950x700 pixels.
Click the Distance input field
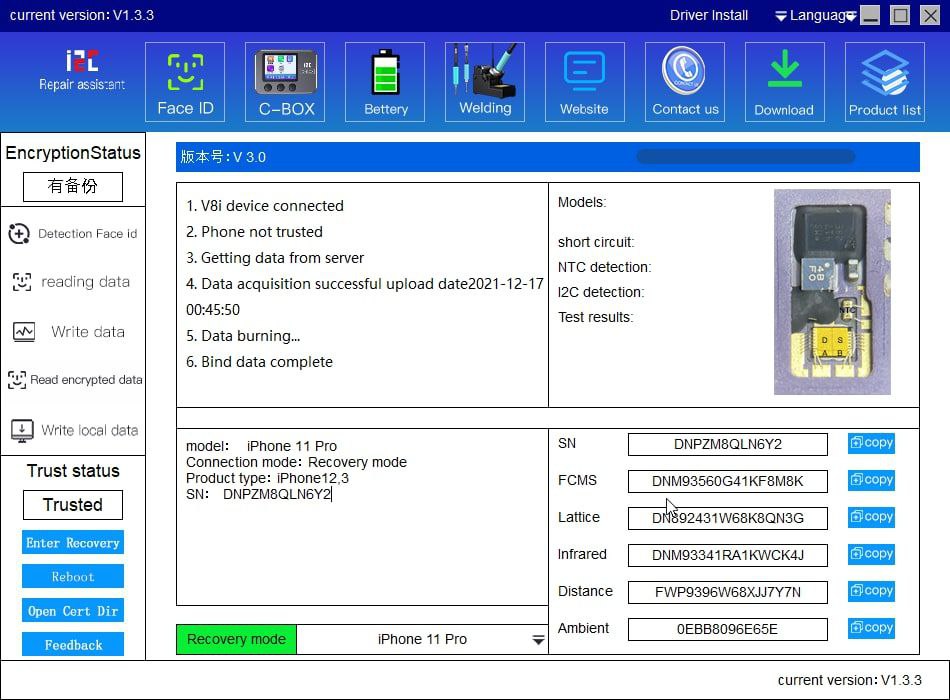click(x=728, y=592)
